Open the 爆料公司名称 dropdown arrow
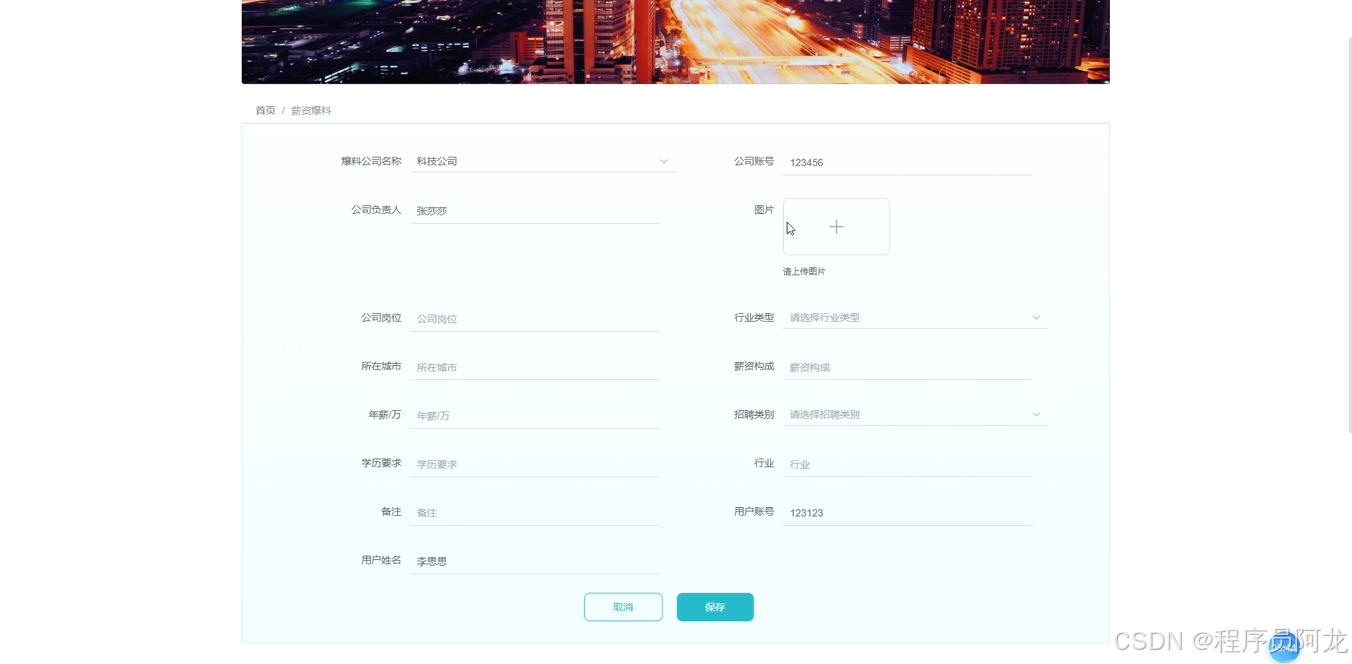The width and height of the screenshot is (1352, 664). [663, 161]
